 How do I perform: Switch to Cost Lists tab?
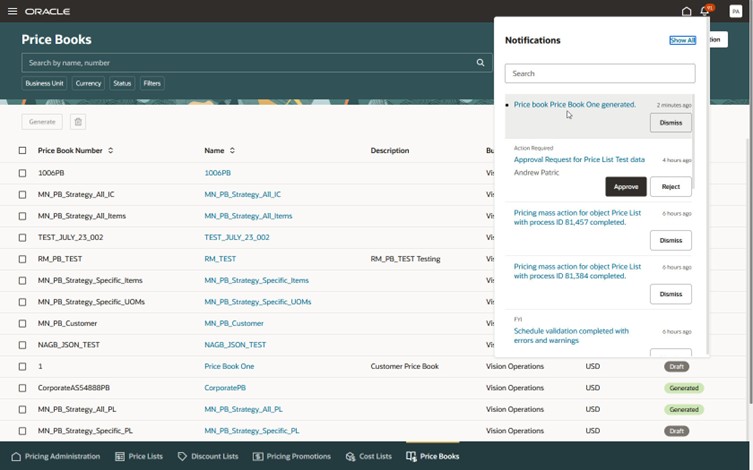369,456
